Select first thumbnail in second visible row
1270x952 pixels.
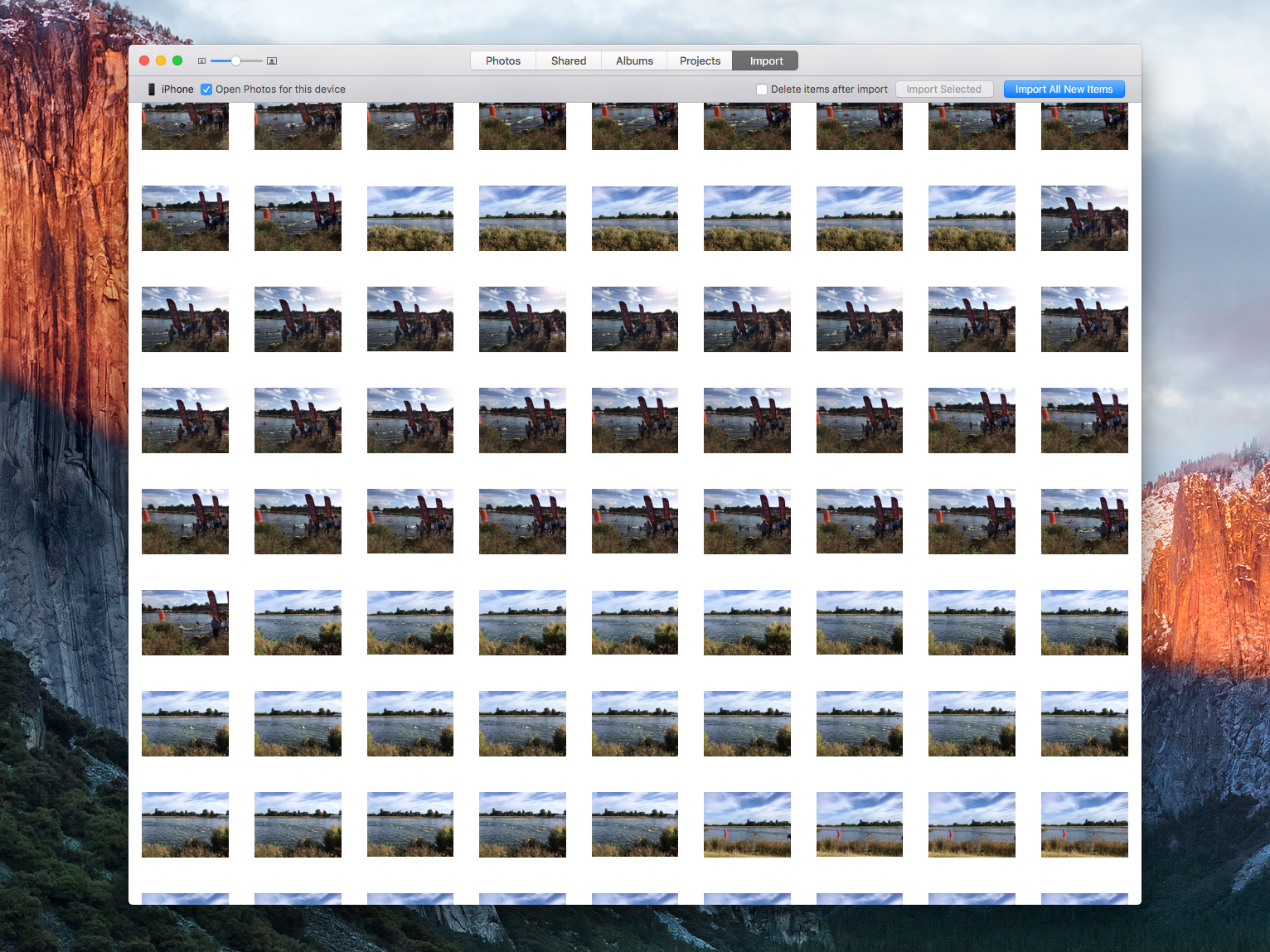[185, 219]
